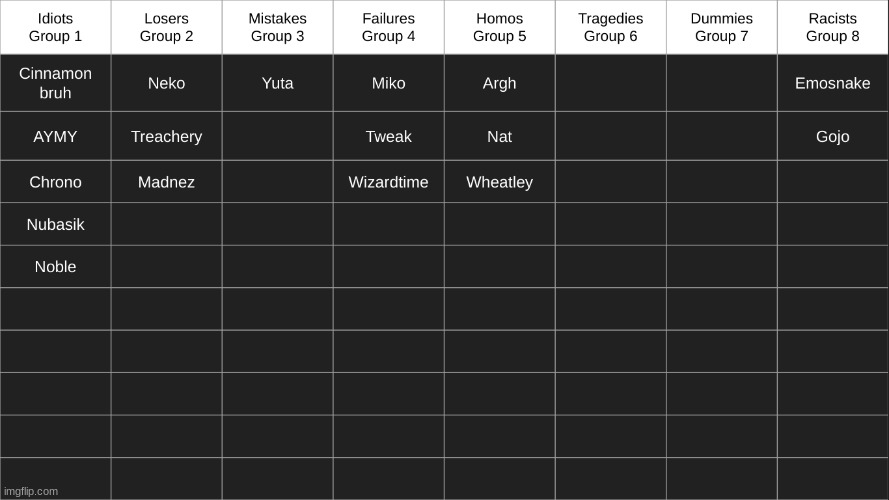Image resolution: width=889 pixels, height=500 pixels.
Task: Click the Group 6 column header
Action: 611,27
